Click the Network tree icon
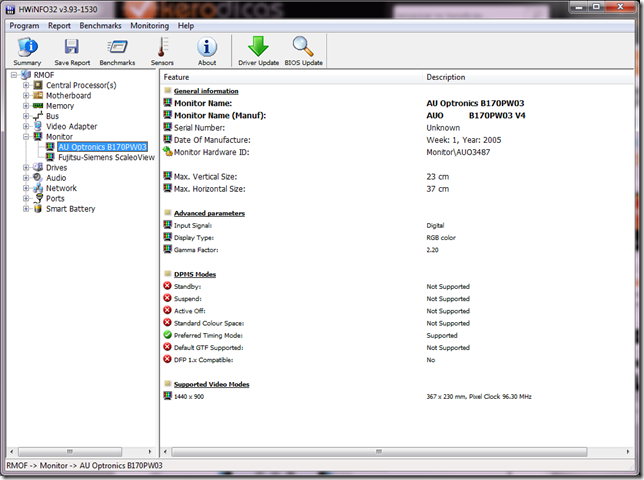This screenshot has width=644, height=480. click(38, 188)
